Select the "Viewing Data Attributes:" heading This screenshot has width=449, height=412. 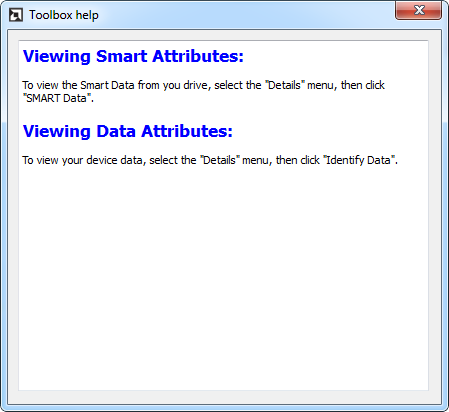128,131
